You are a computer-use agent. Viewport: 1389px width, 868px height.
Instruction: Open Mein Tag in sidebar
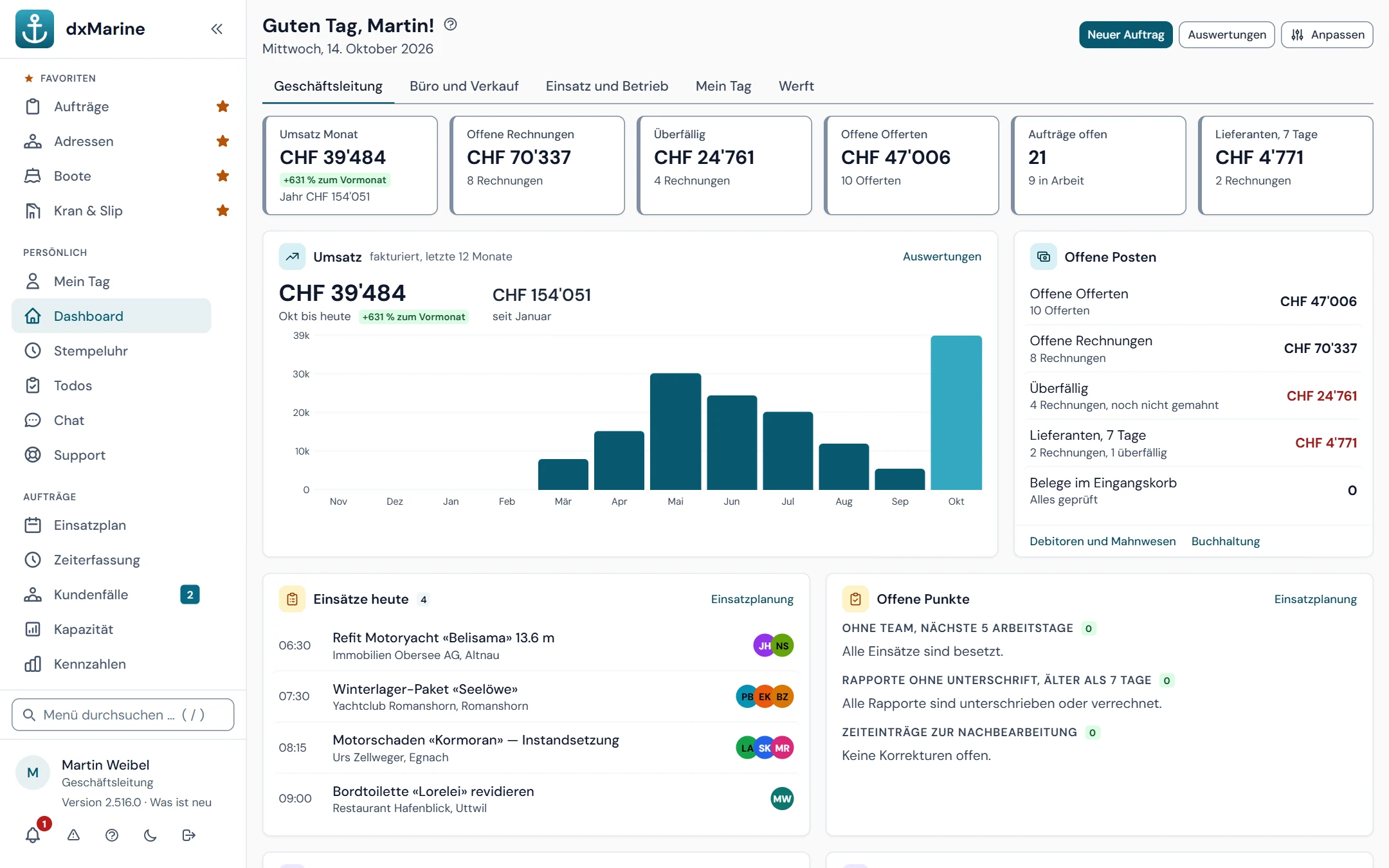point(111,281)
